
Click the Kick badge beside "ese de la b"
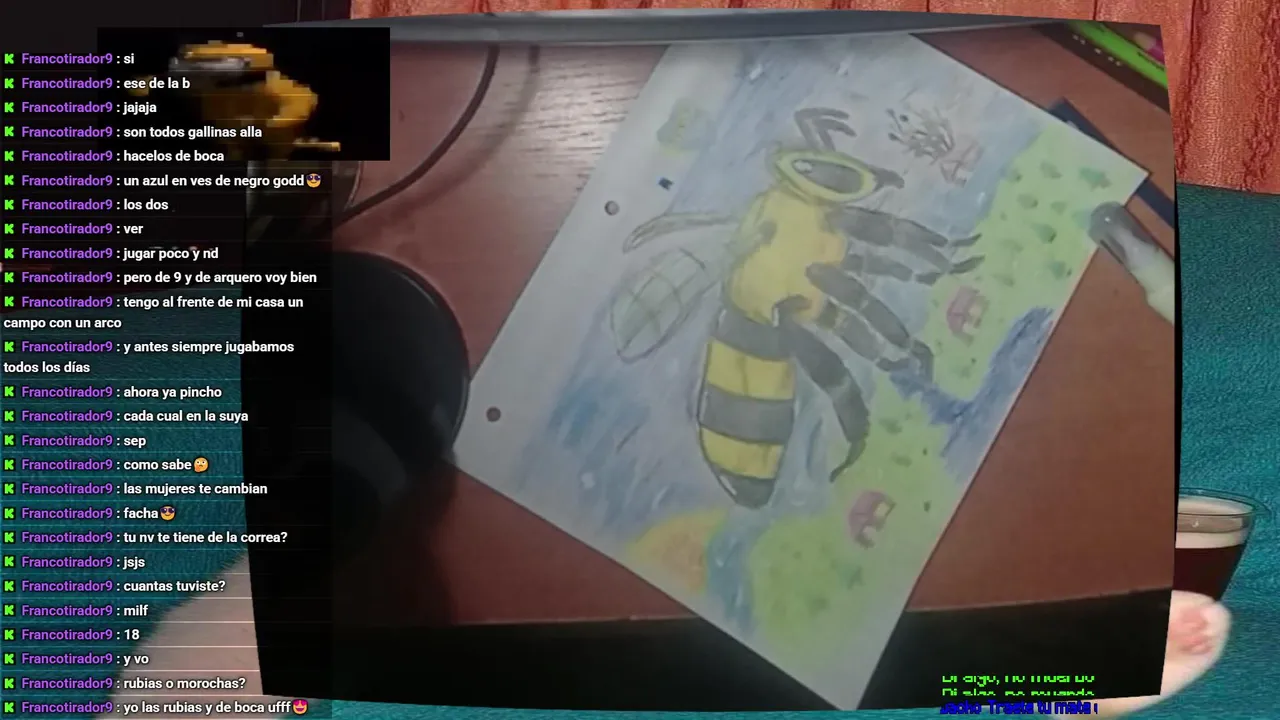click(x=9, y=83)
